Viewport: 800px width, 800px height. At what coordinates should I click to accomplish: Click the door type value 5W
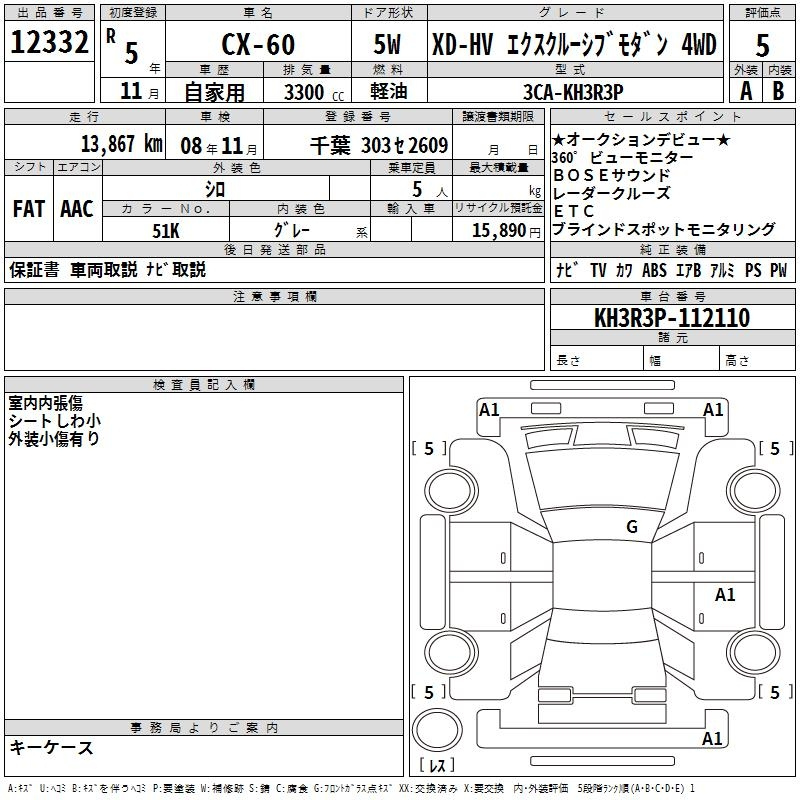pyautogui.click(x=387, y=44)
